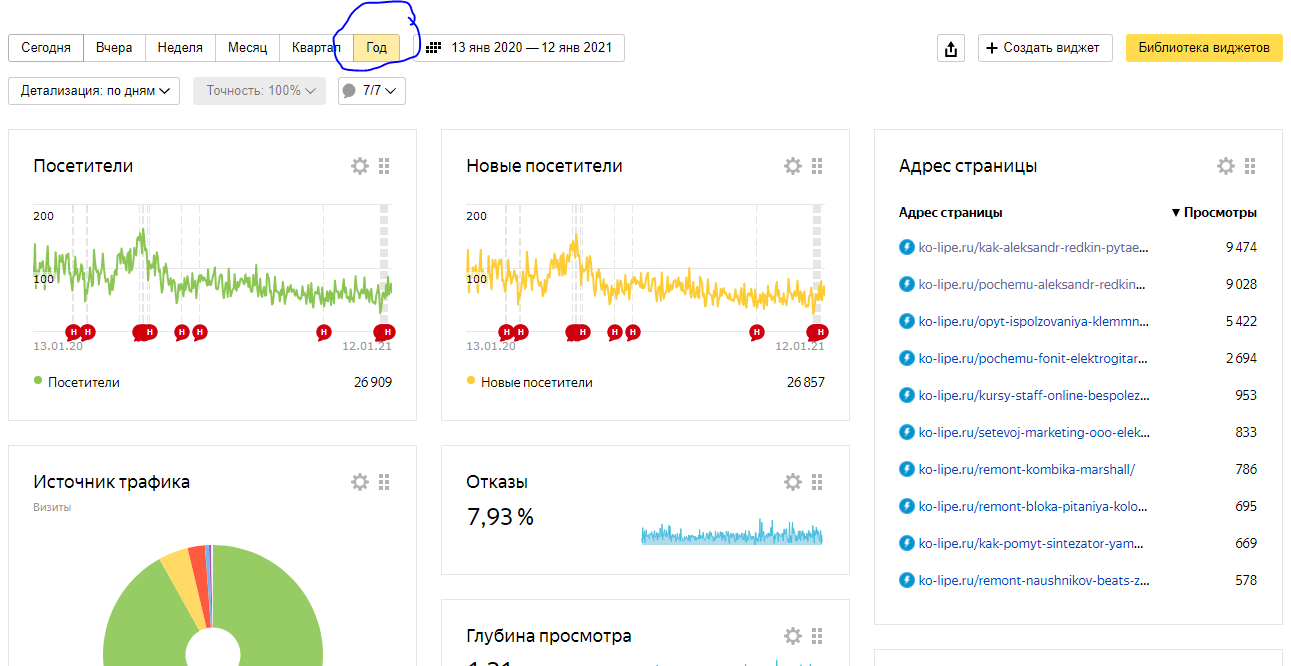Image resolution: width=1291 pixels, height=666 pixels.
Task: Select Сегодня period tab
Action: (x=46, y=48)
